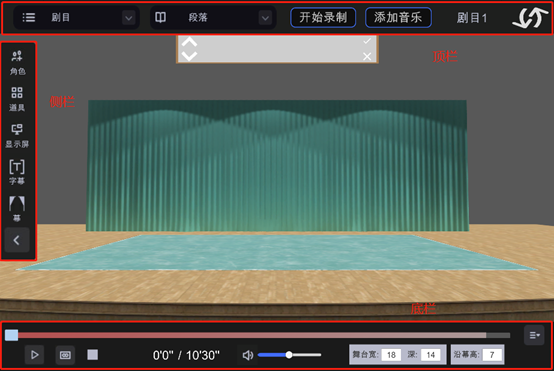Expand the 段落 dropdown arrow

[x=265, y=18]
